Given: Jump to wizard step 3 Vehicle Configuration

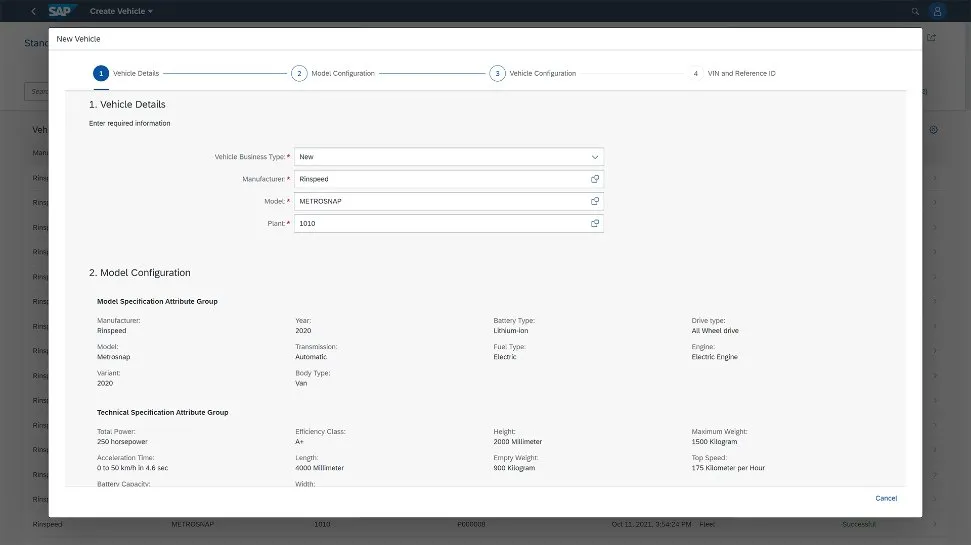Looking at the screenshot, I should tap(497, 73).
